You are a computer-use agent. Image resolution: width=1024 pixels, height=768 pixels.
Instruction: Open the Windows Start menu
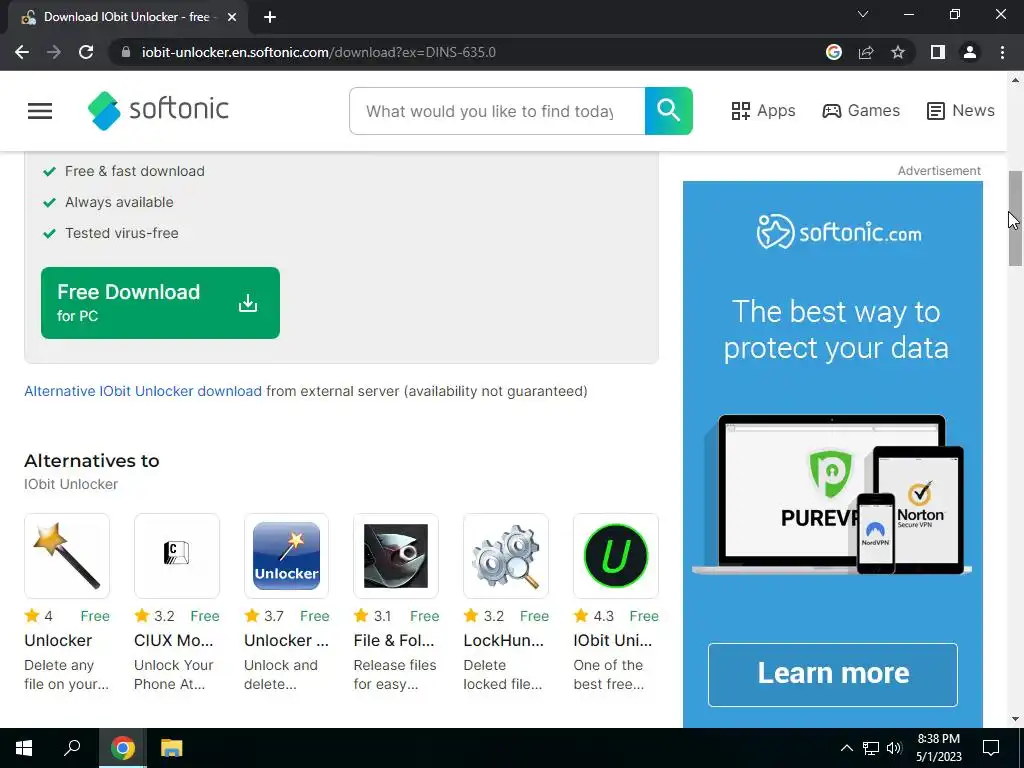[24, 748]
